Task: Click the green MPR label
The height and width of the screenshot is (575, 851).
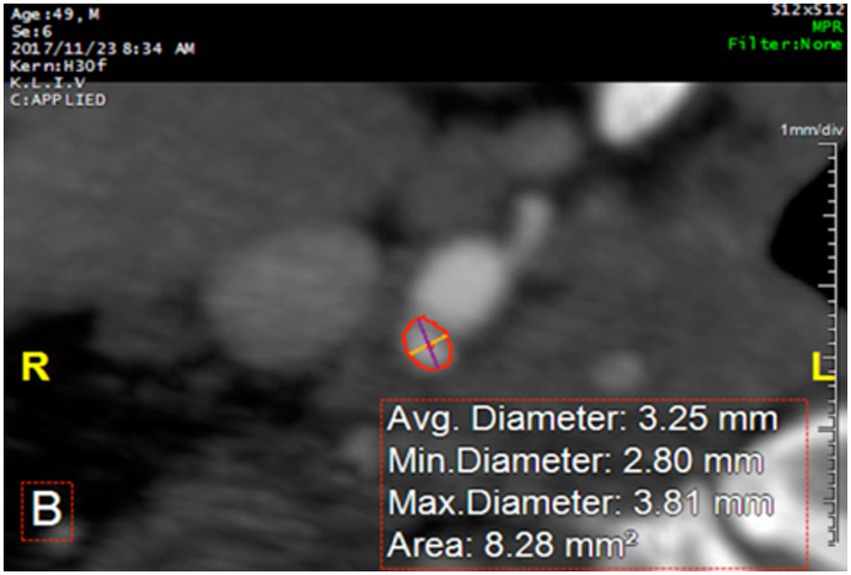Action: point(827,27)
